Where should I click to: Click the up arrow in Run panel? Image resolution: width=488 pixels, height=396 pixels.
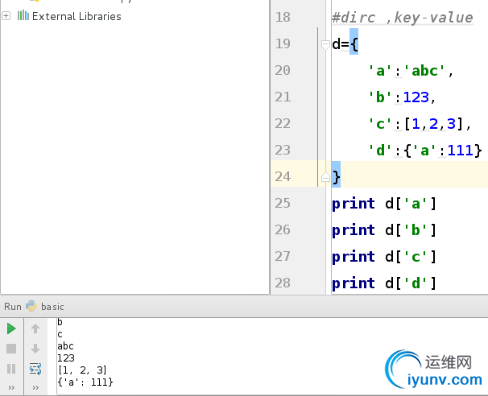tap(35, 329)
